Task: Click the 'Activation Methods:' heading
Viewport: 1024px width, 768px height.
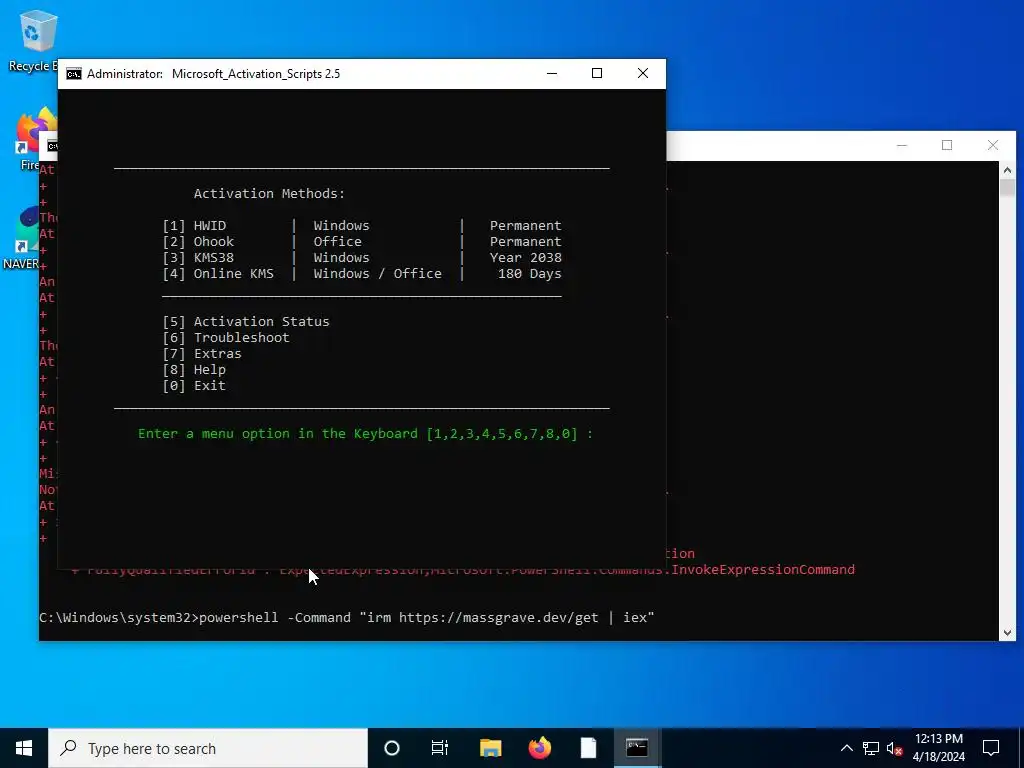Action: (269, 193)
